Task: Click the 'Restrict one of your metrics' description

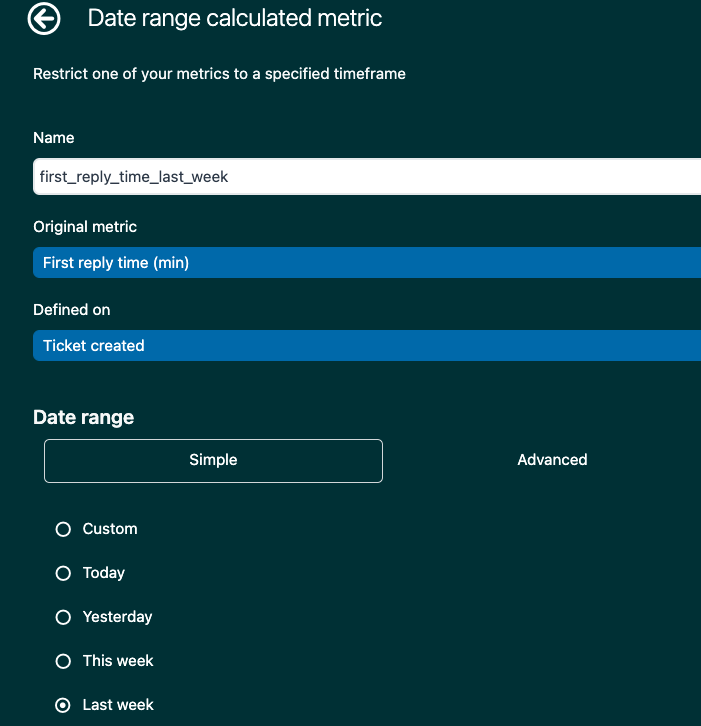Action: click(x=219, y=74)
